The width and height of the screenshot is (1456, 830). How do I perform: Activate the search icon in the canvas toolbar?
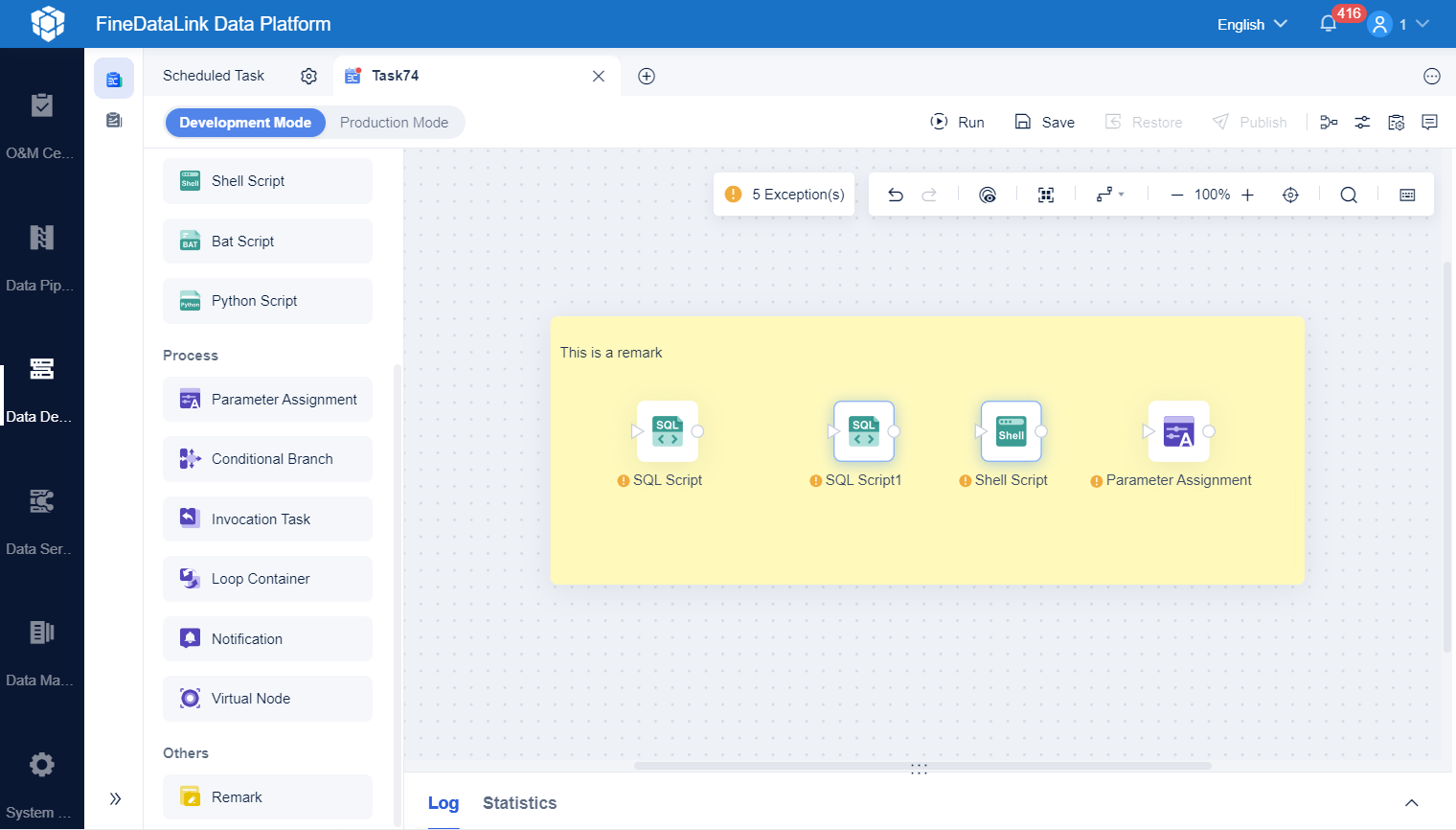point(1349,194)
